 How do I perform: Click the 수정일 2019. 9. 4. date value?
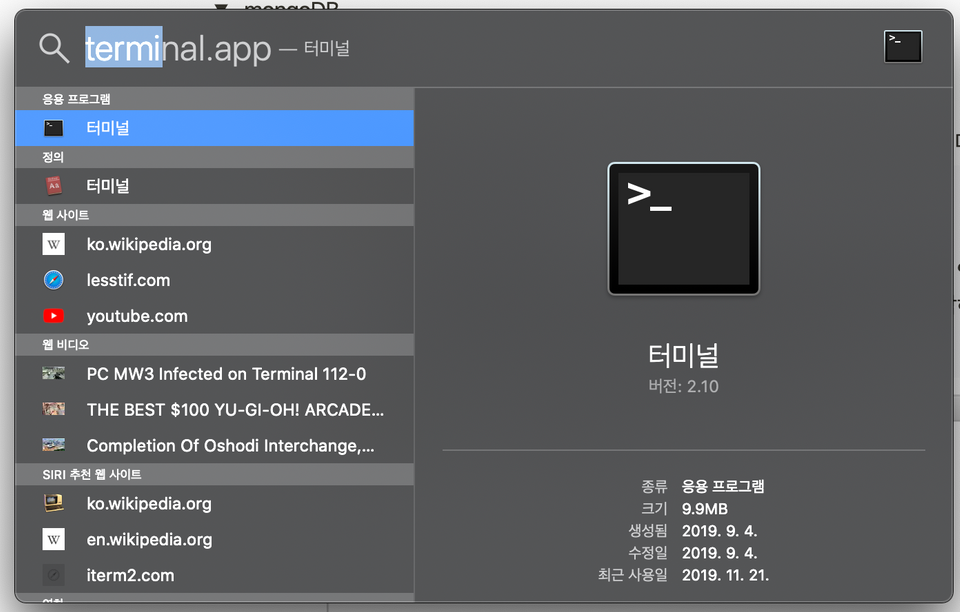pos(719,553)
